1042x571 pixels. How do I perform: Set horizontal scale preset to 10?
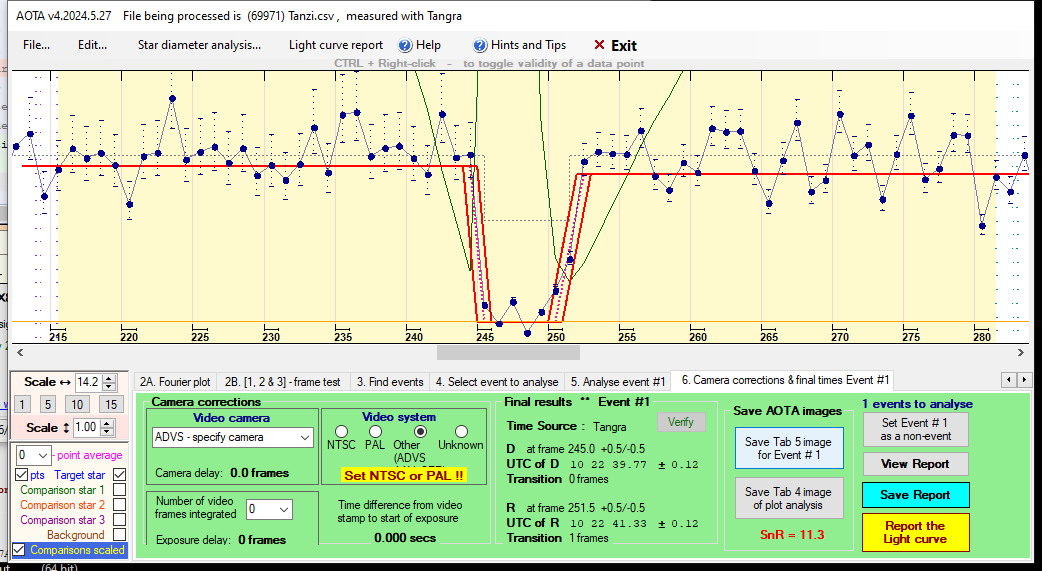click(x=77, y=404)
